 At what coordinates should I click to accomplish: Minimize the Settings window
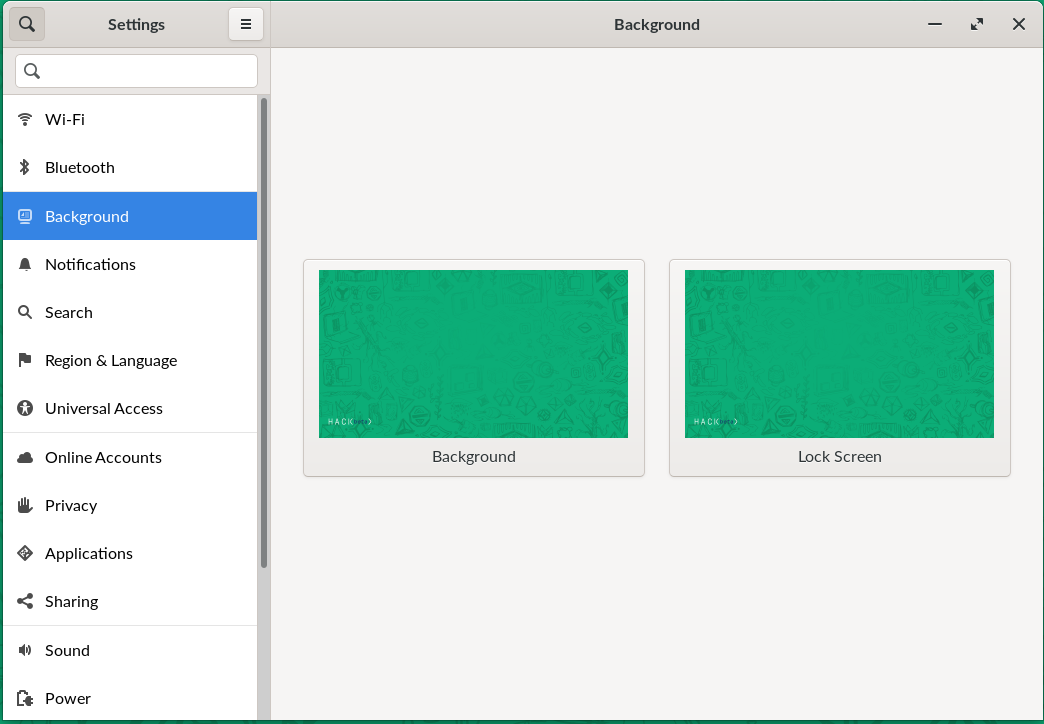(935, 24)
